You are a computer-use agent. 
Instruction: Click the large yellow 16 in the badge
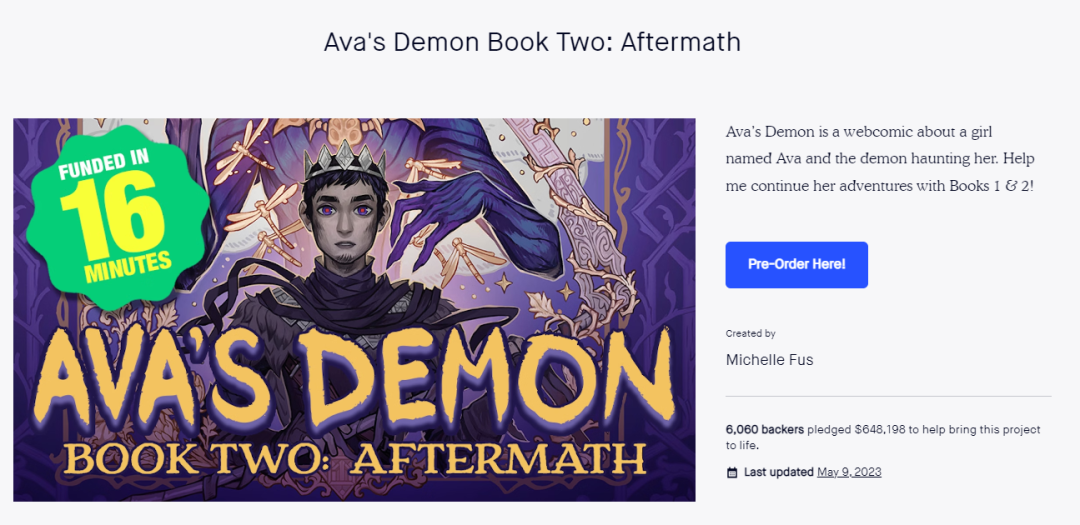tap(112, 216)
